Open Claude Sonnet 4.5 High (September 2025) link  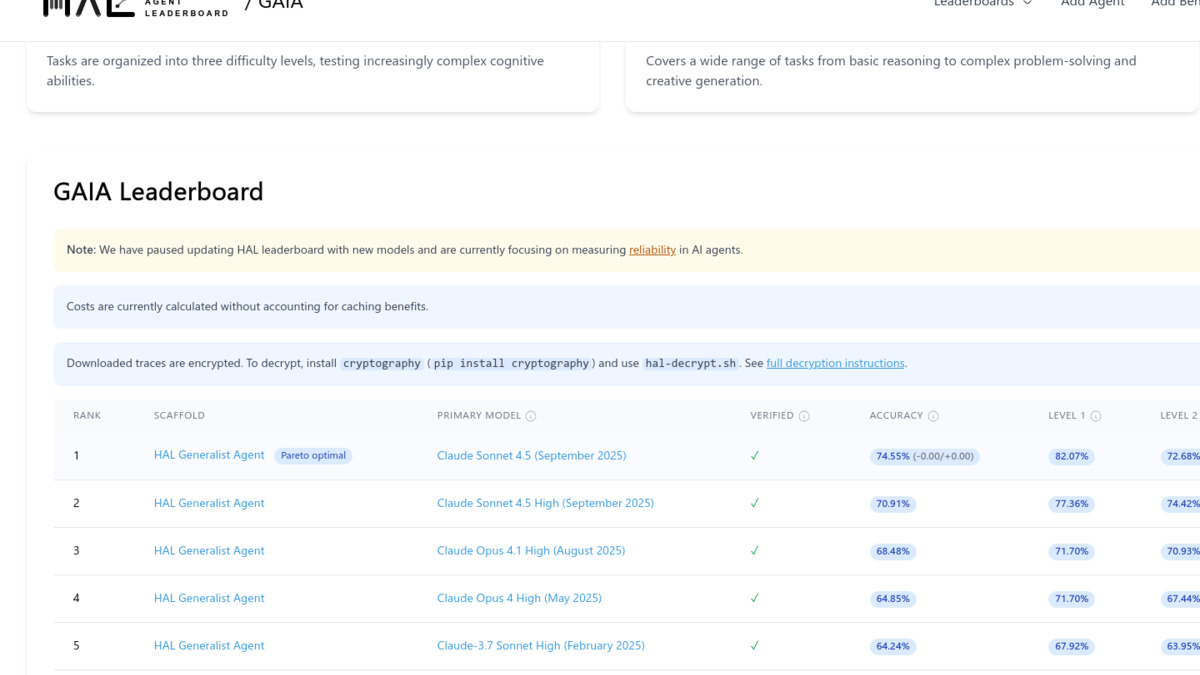click(x=545, y=503)
